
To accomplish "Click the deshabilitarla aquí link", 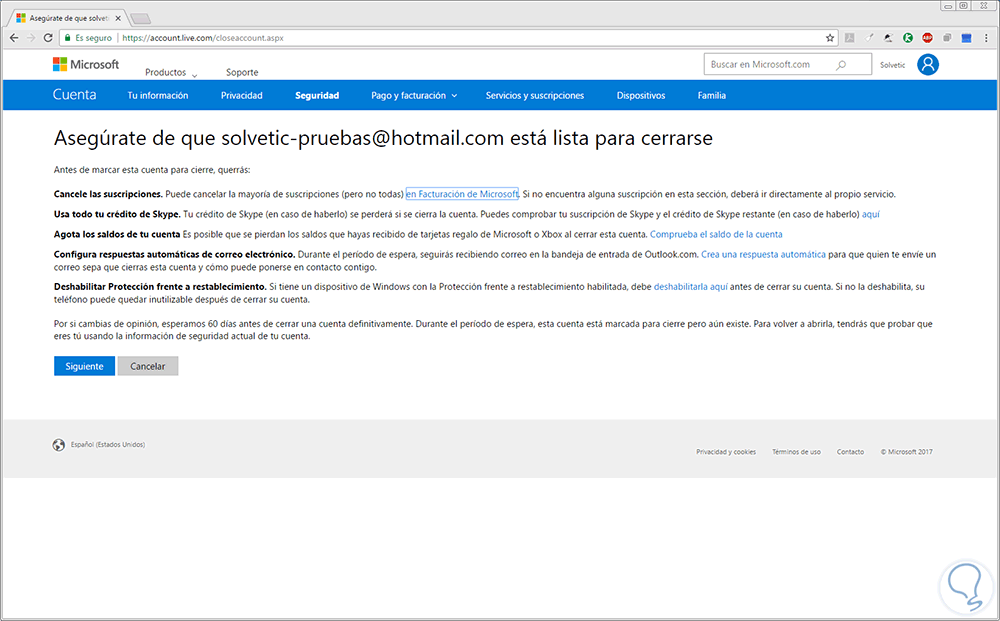I will click(x=691, y=287).
